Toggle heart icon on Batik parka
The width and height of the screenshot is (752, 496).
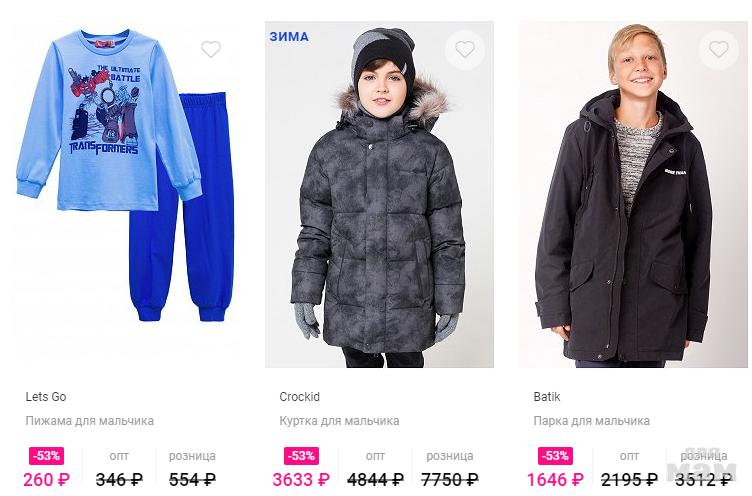(718, 49)
